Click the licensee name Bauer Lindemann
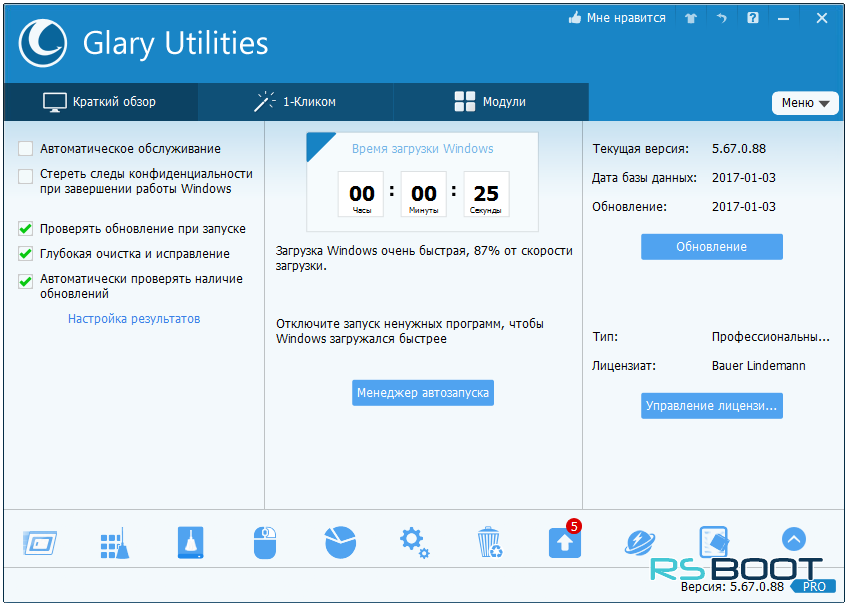This screenshot has width=848, height=606. (759, 366)
